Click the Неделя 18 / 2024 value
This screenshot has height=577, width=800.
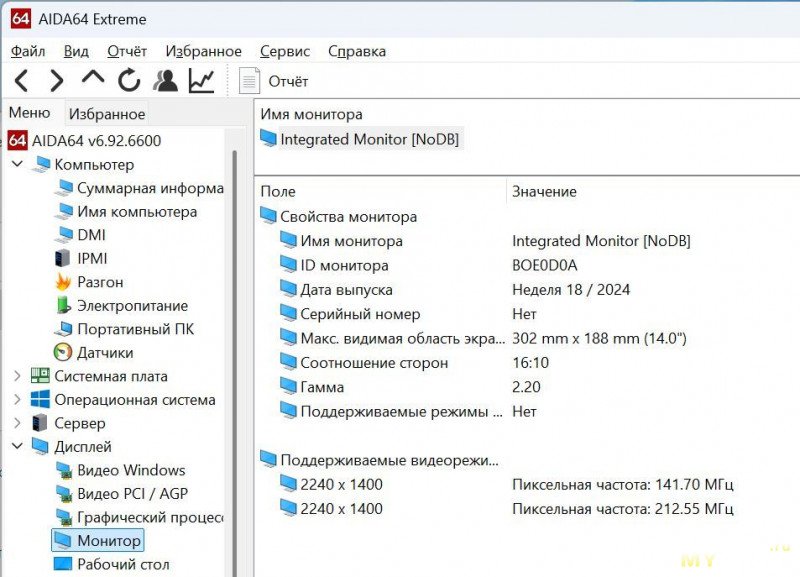pyautogui.click(x=571, y=290)
